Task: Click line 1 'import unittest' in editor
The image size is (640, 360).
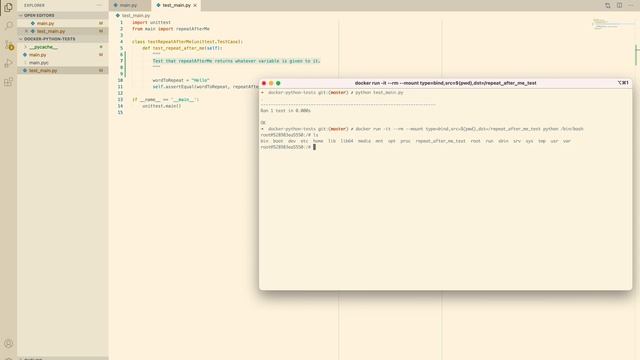Action: click(x=151, y=22)
